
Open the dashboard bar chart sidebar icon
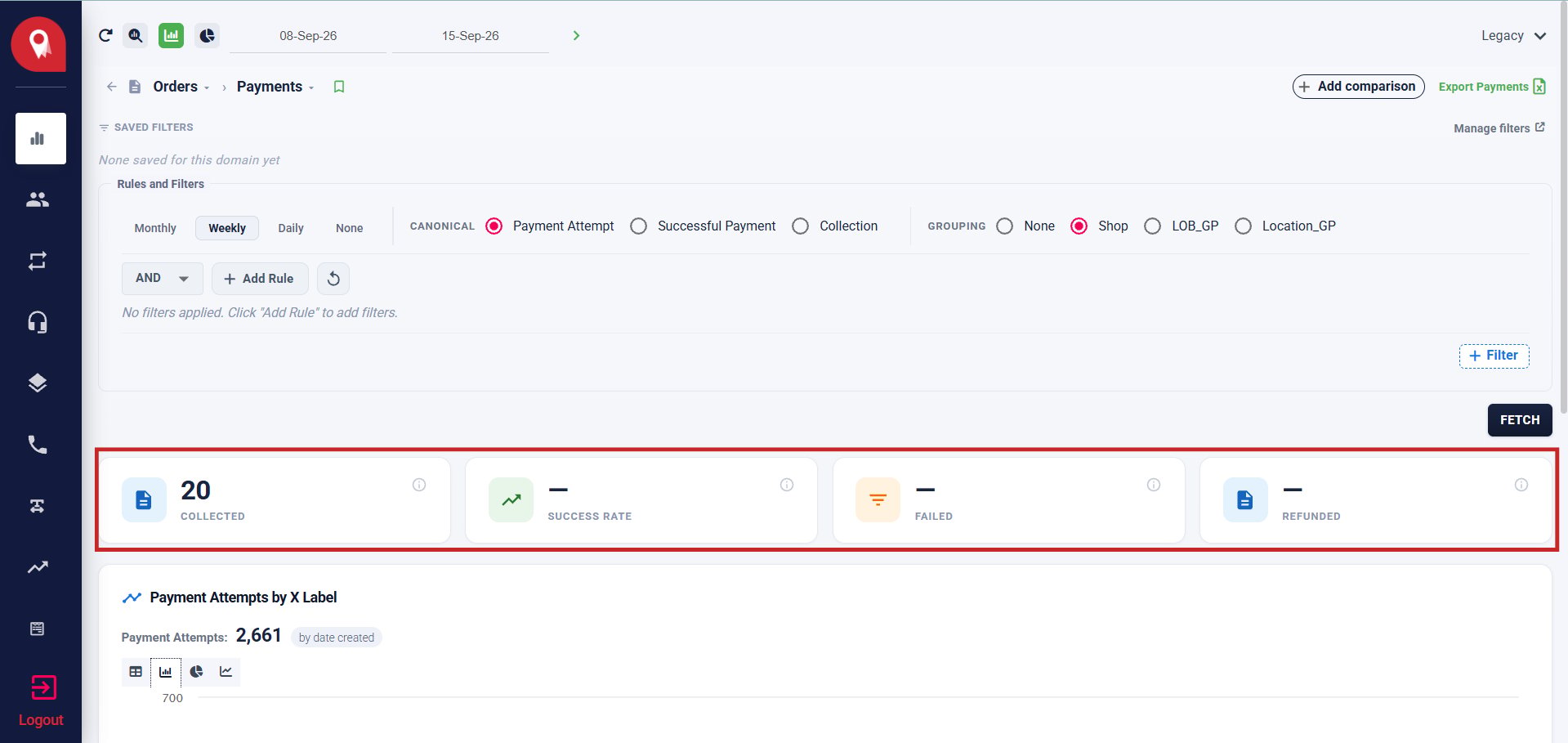coord(40,138)
